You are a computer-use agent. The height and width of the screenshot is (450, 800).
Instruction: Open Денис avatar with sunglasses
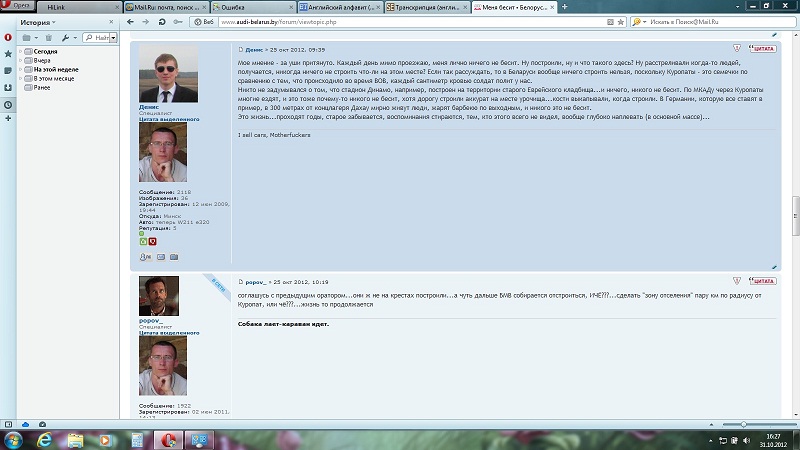click(168, 74)
